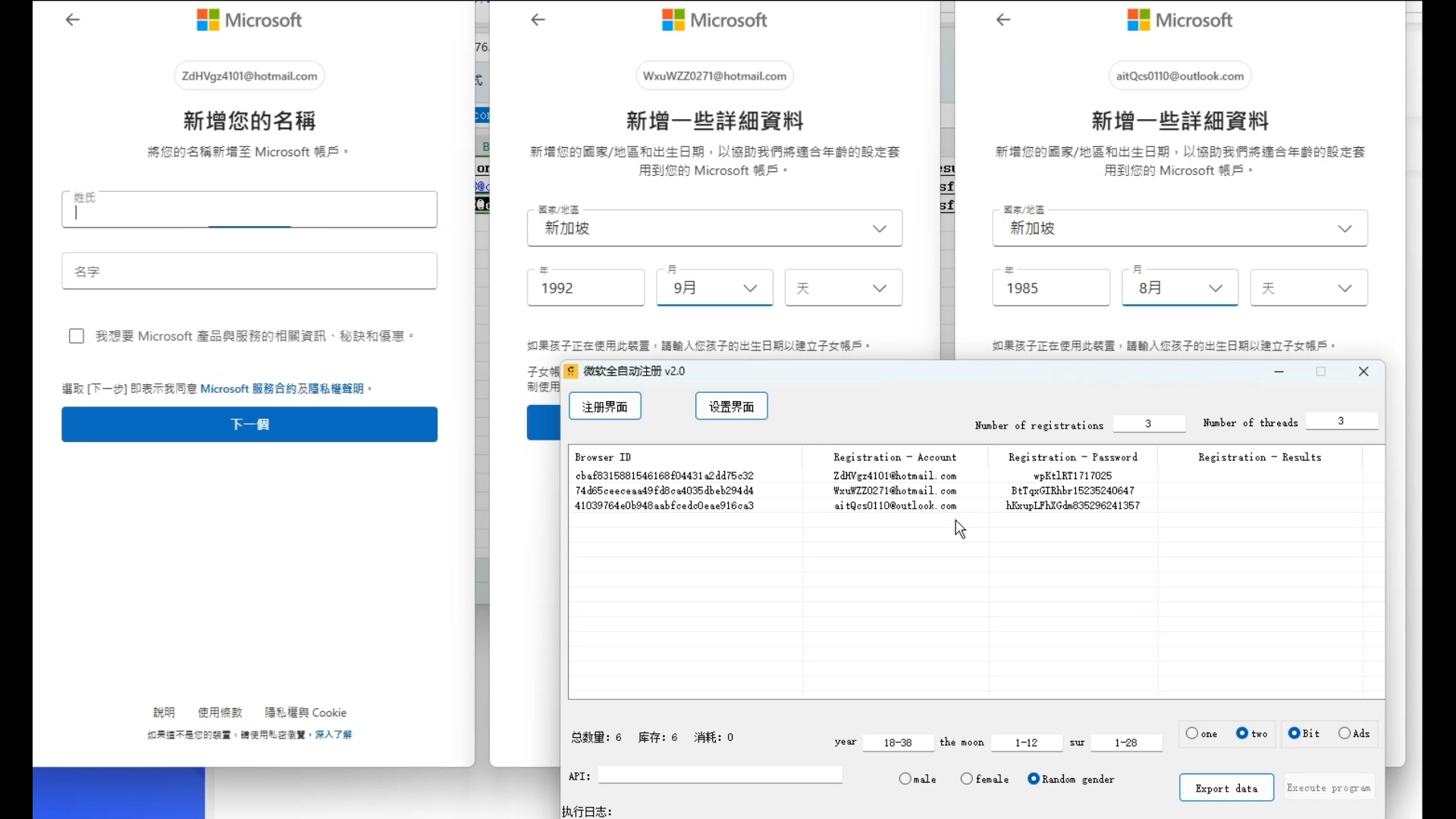This screenshot has height=819, width=1456.
Task: Click the blue 下一個 button
Action: pos(249,425)
